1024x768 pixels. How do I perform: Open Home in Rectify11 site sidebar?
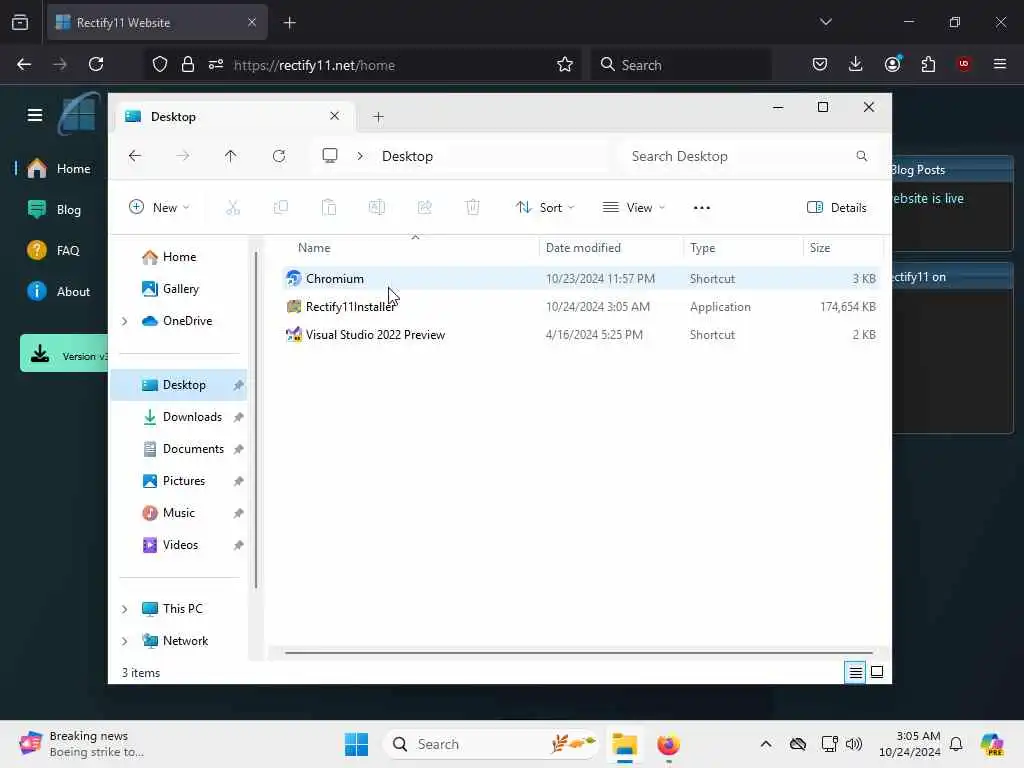click(x=59, y=169)
